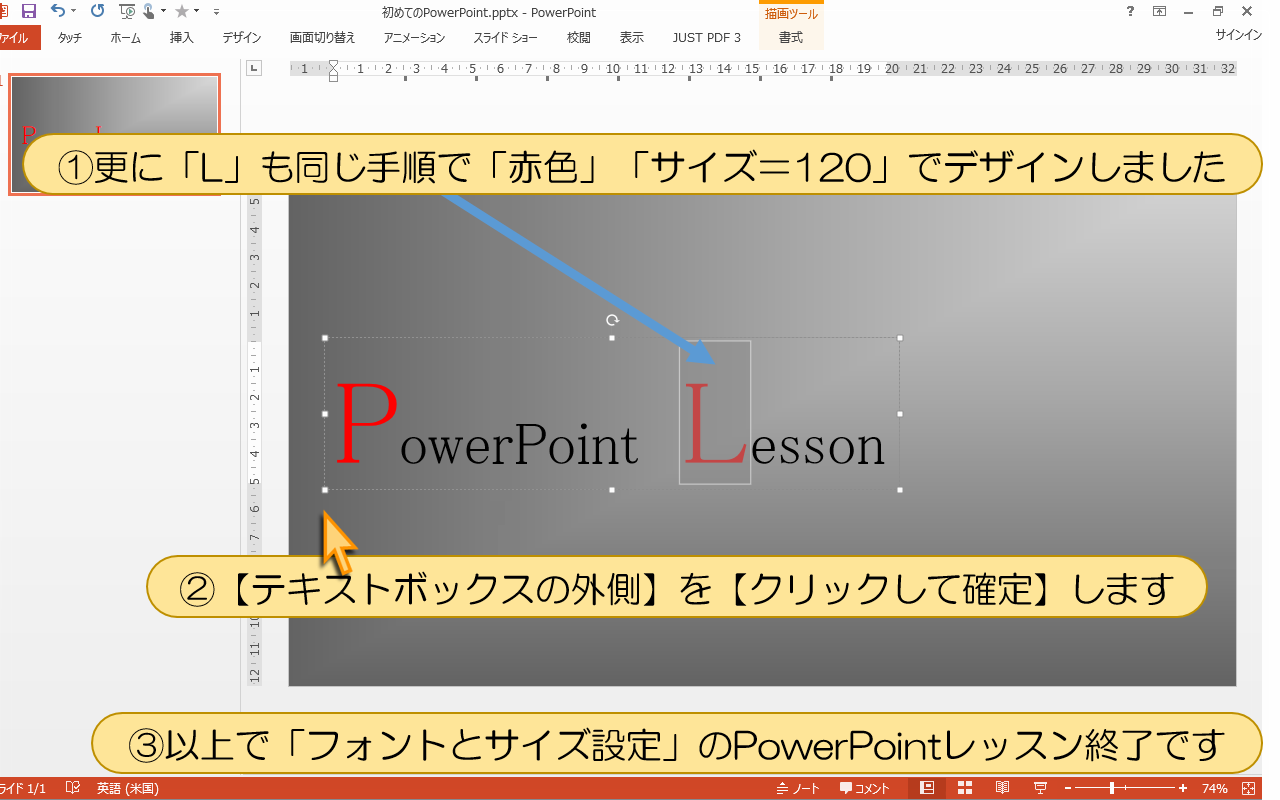Open the Touch/Mouse mode dropdown arrow
Viewport: 1280px width, 800px height.
point(163,12)
